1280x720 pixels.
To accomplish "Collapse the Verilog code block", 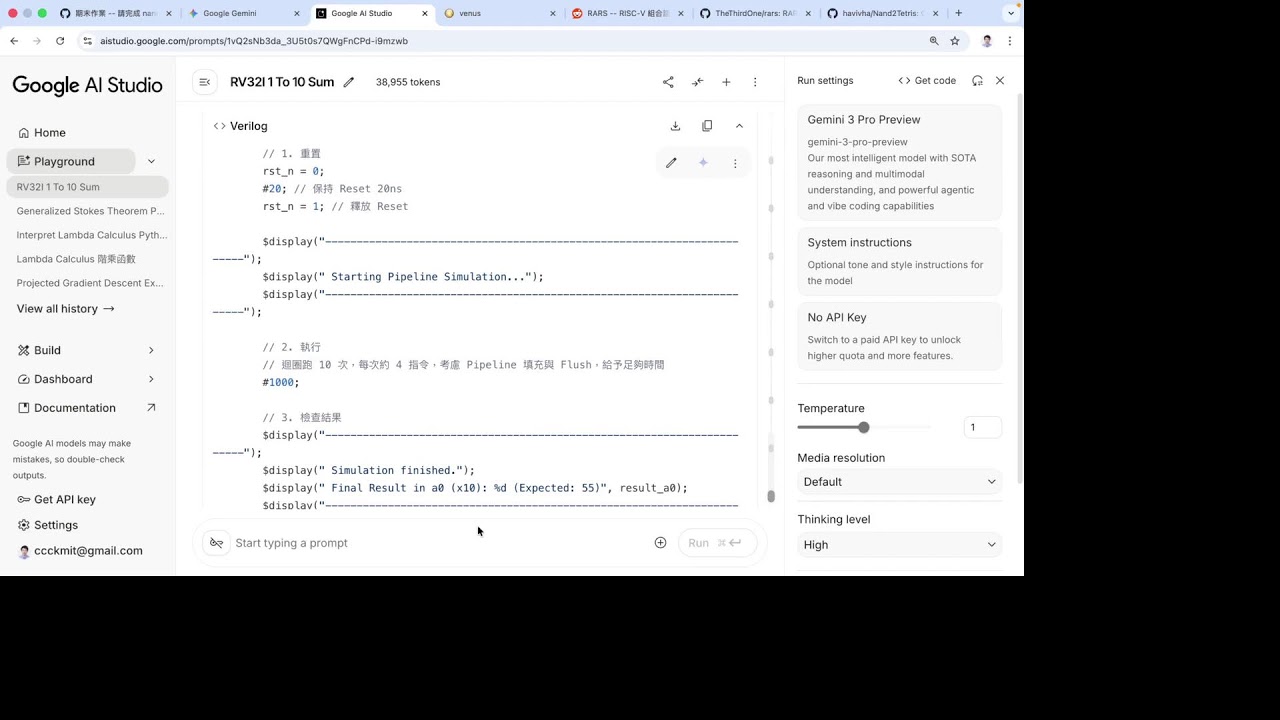I will [739, 126].
